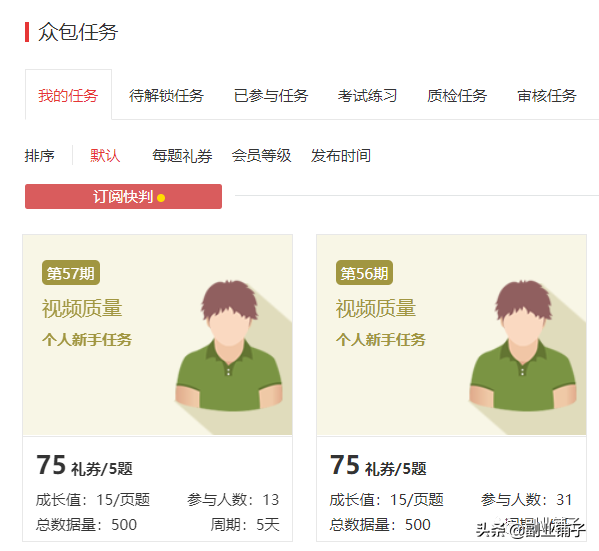Viewport: 599px width, 551px height.
Task: Click 75 礼券/5题 under 第57期 card
Action: pos(84,466)
